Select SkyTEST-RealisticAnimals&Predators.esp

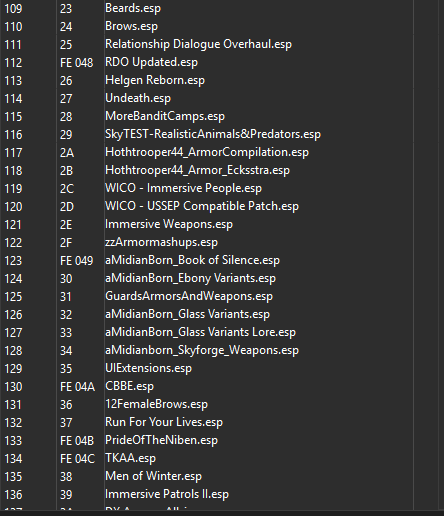tap(213, 134)
